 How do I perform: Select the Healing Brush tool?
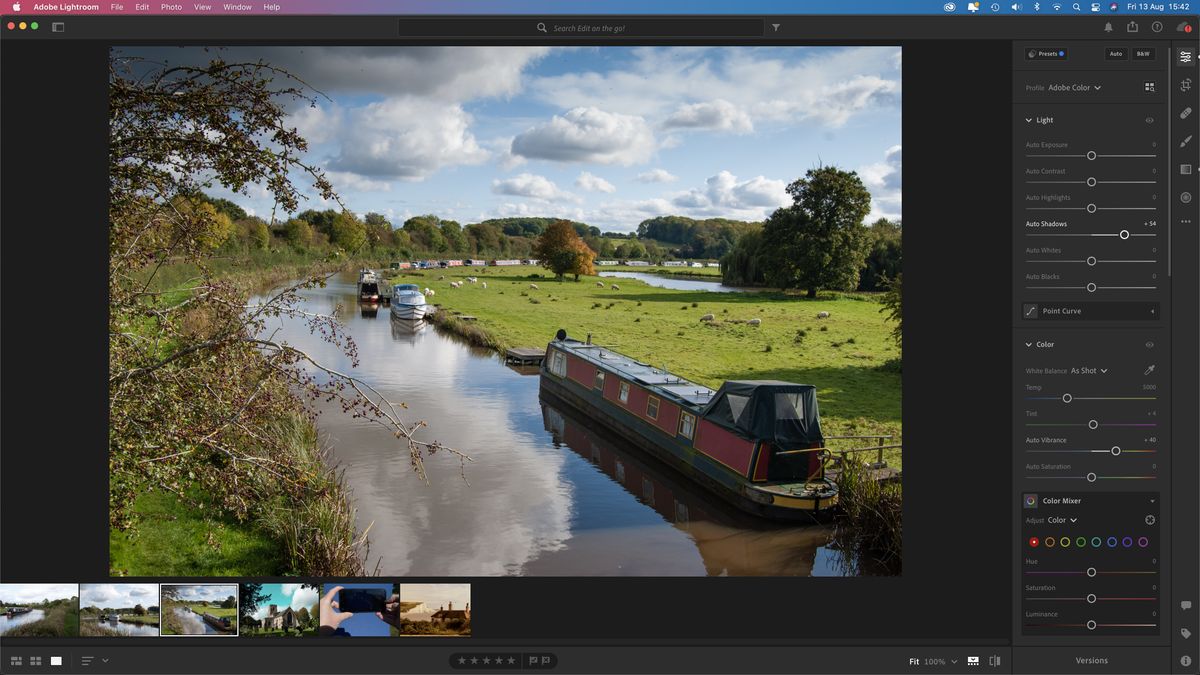(1186, 113)
